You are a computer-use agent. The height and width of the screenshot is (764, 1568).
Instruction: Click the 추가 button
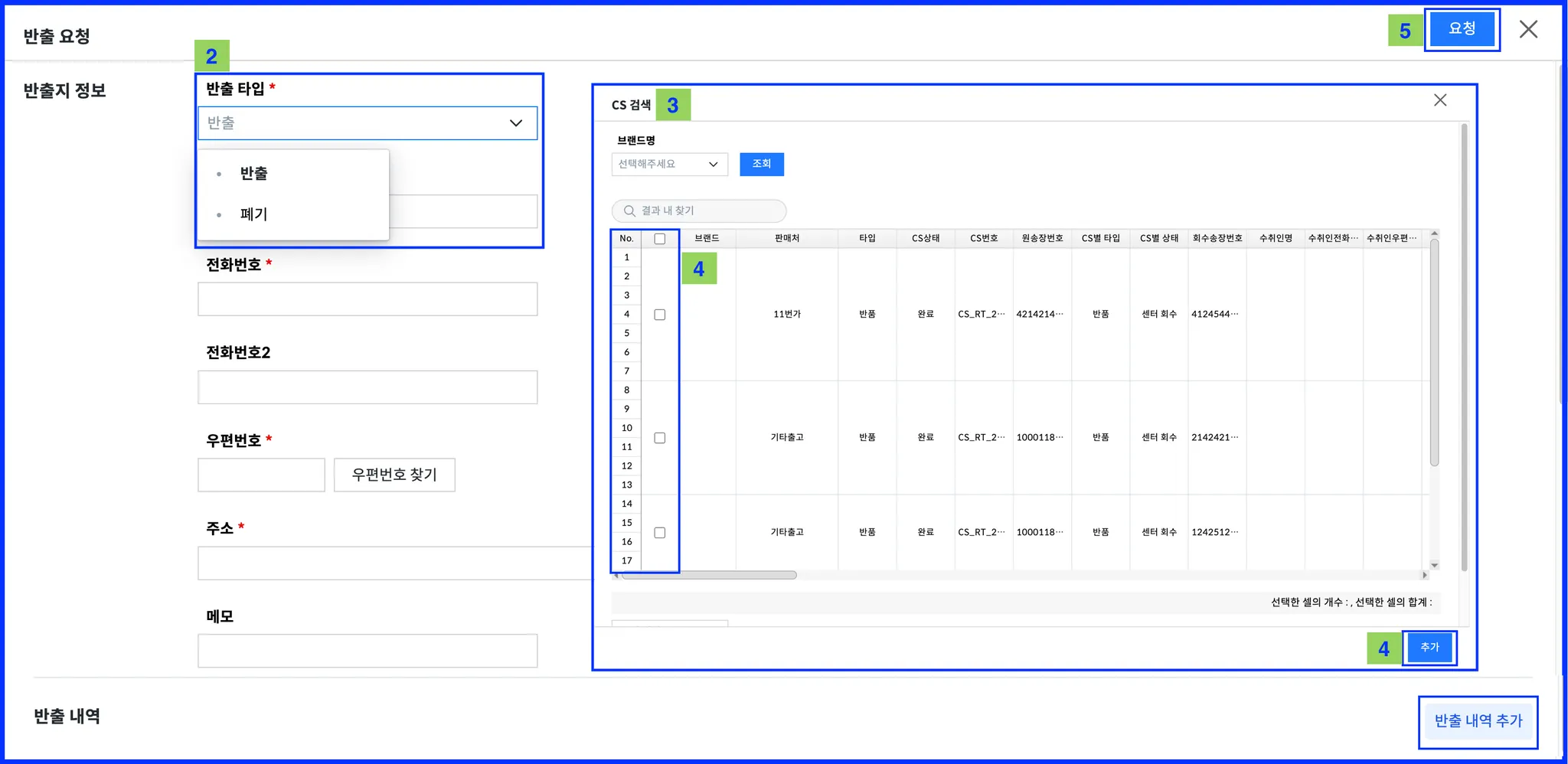pos(1429,648)
